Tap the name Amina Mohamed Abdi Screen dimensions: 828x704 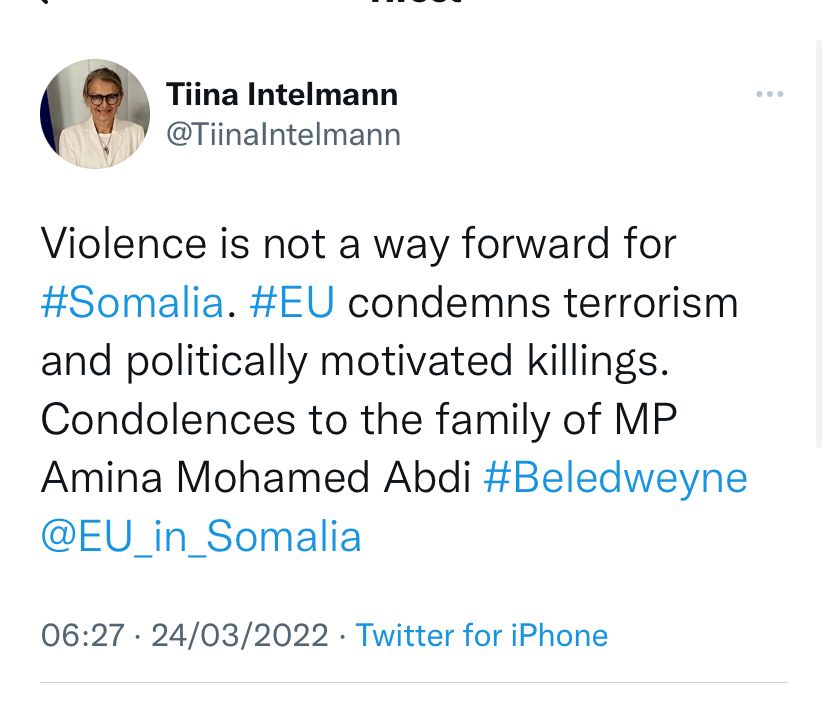256,477
